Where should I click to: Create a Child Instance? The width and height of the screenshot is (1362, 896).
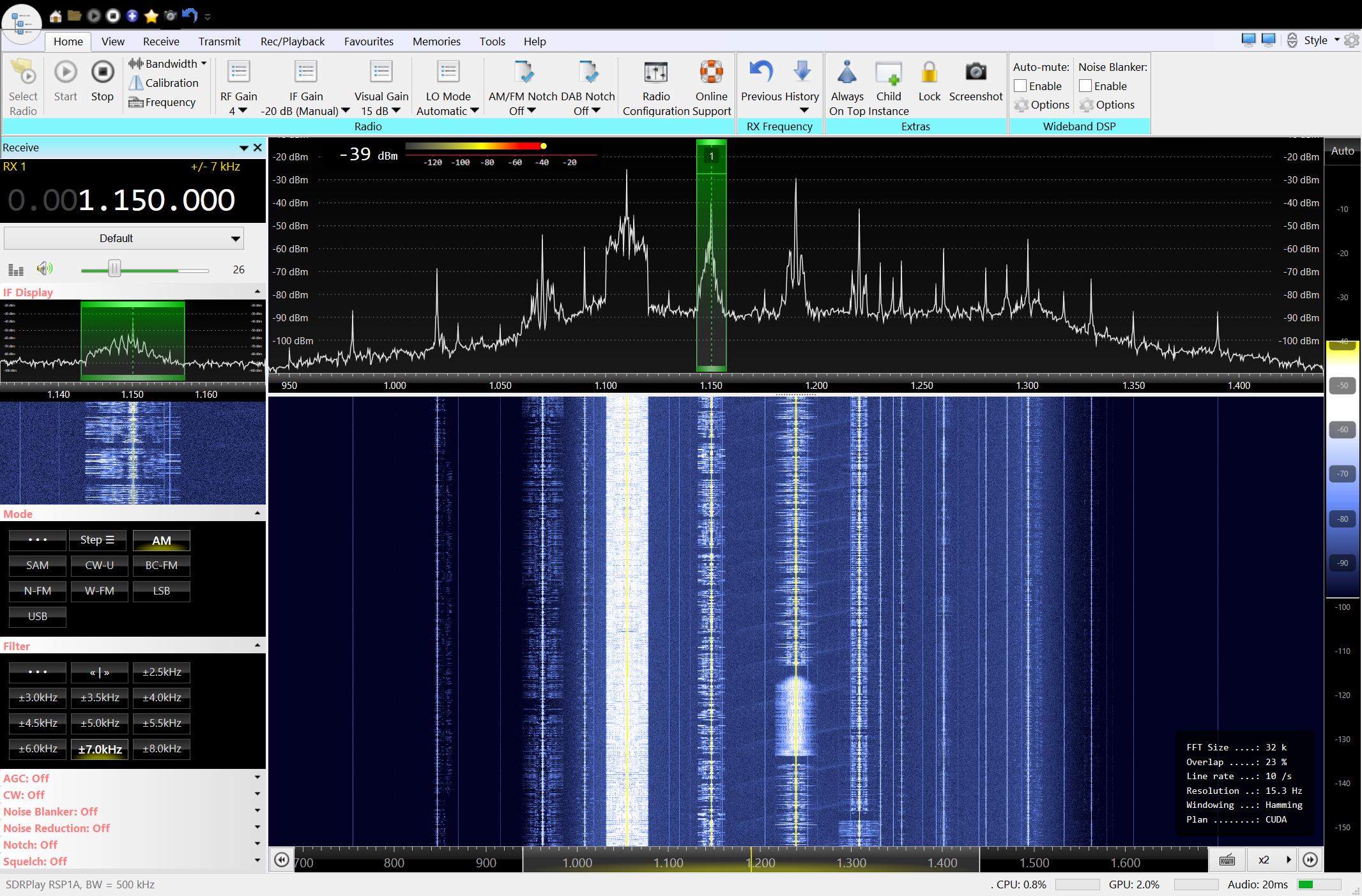[888, 73]
